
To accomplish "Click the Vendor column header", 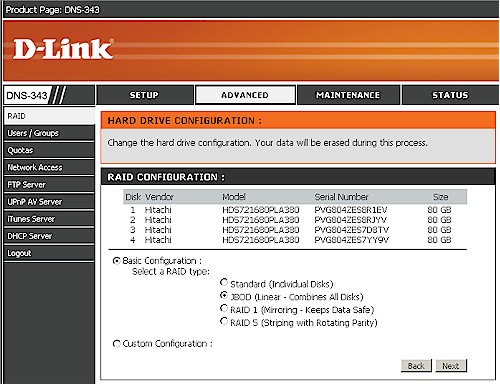I will (159, 197).
